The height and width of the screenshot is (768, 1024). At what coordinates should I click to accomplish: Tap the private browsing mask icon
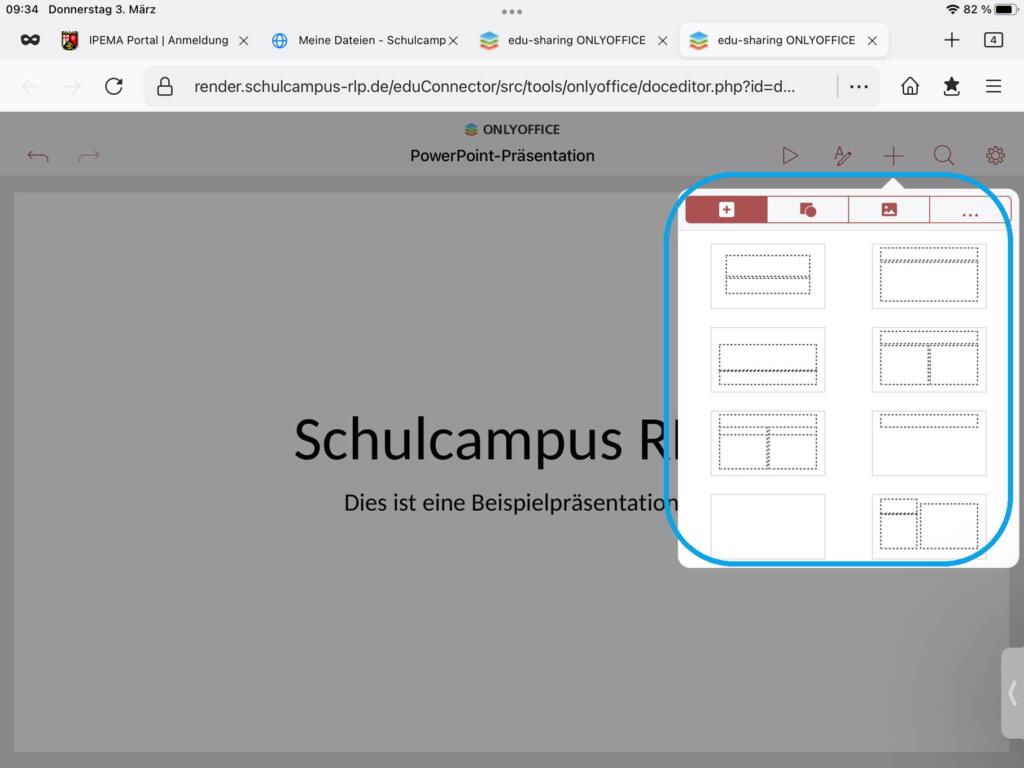30,40
